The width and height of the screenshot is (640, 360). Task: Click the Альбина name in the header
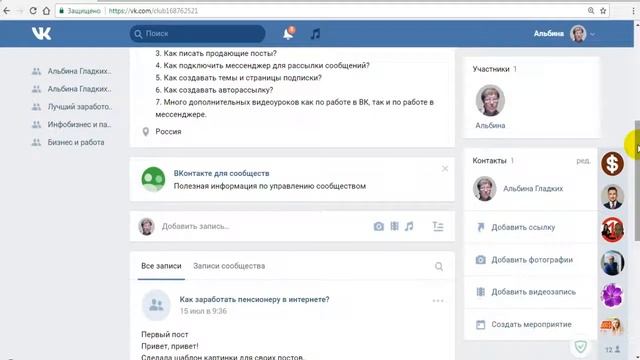click(549, 33)
